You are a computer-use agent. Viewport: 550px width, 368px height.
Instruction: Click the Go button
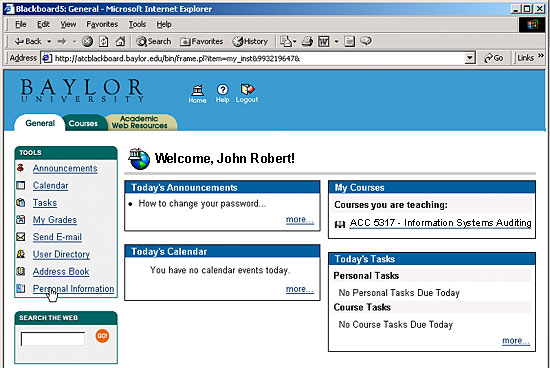coord(494,58)
